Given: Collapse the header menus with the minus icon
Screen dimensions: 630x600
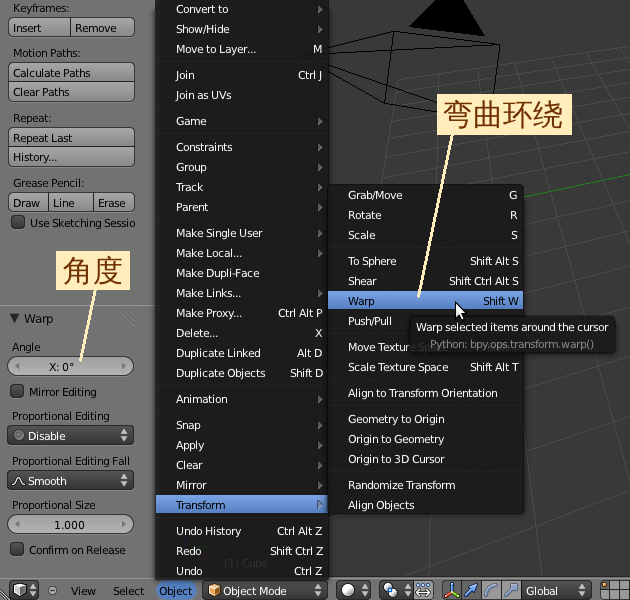Looking at the screenshot, I should (x=52, y=590).
